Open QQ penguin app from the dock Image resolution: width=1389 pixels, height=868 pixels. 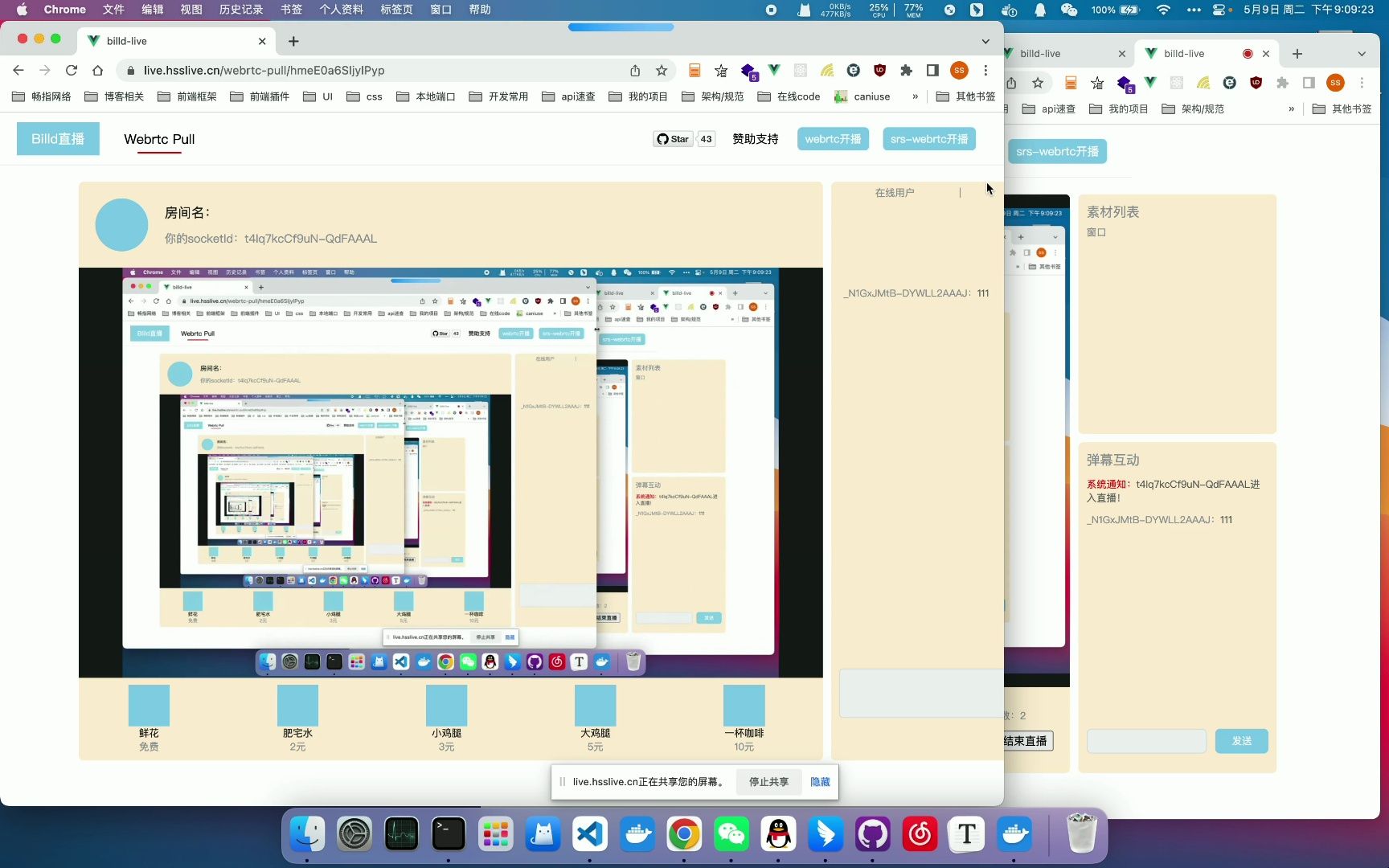click(x=778, y=834)
